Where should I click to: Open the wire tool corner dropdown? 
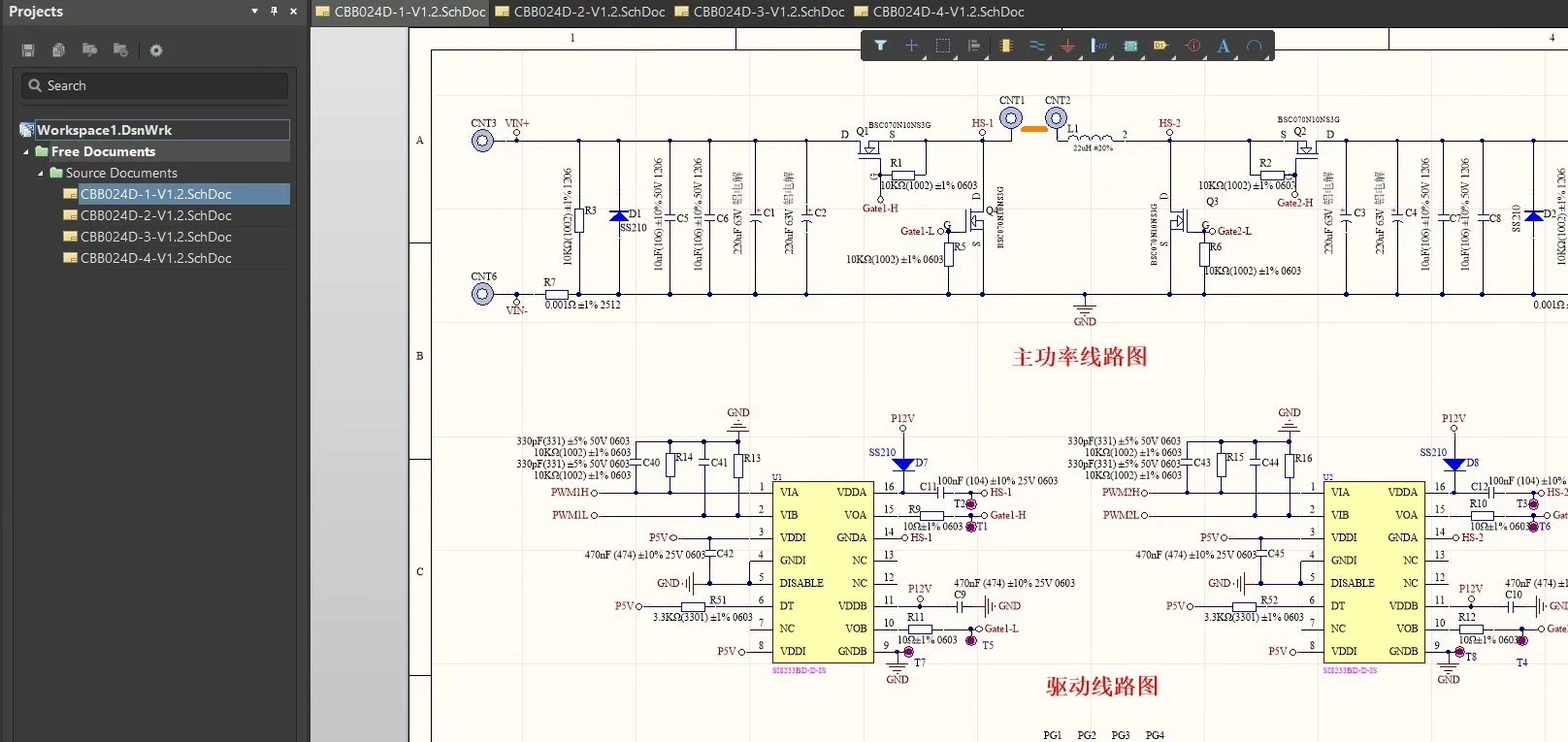click(1048, 56)
